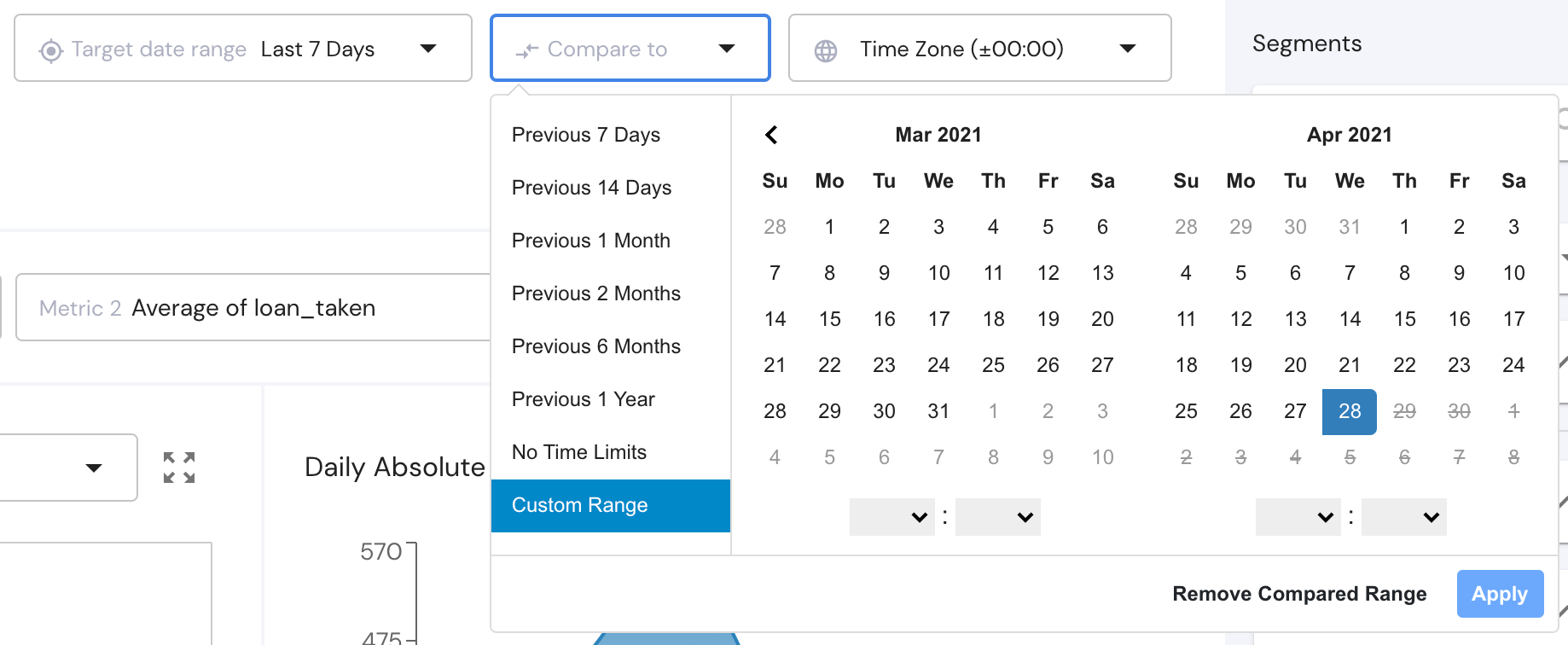
Task: Select Previous 6 Months preset
Action: [x=611, y=346]
